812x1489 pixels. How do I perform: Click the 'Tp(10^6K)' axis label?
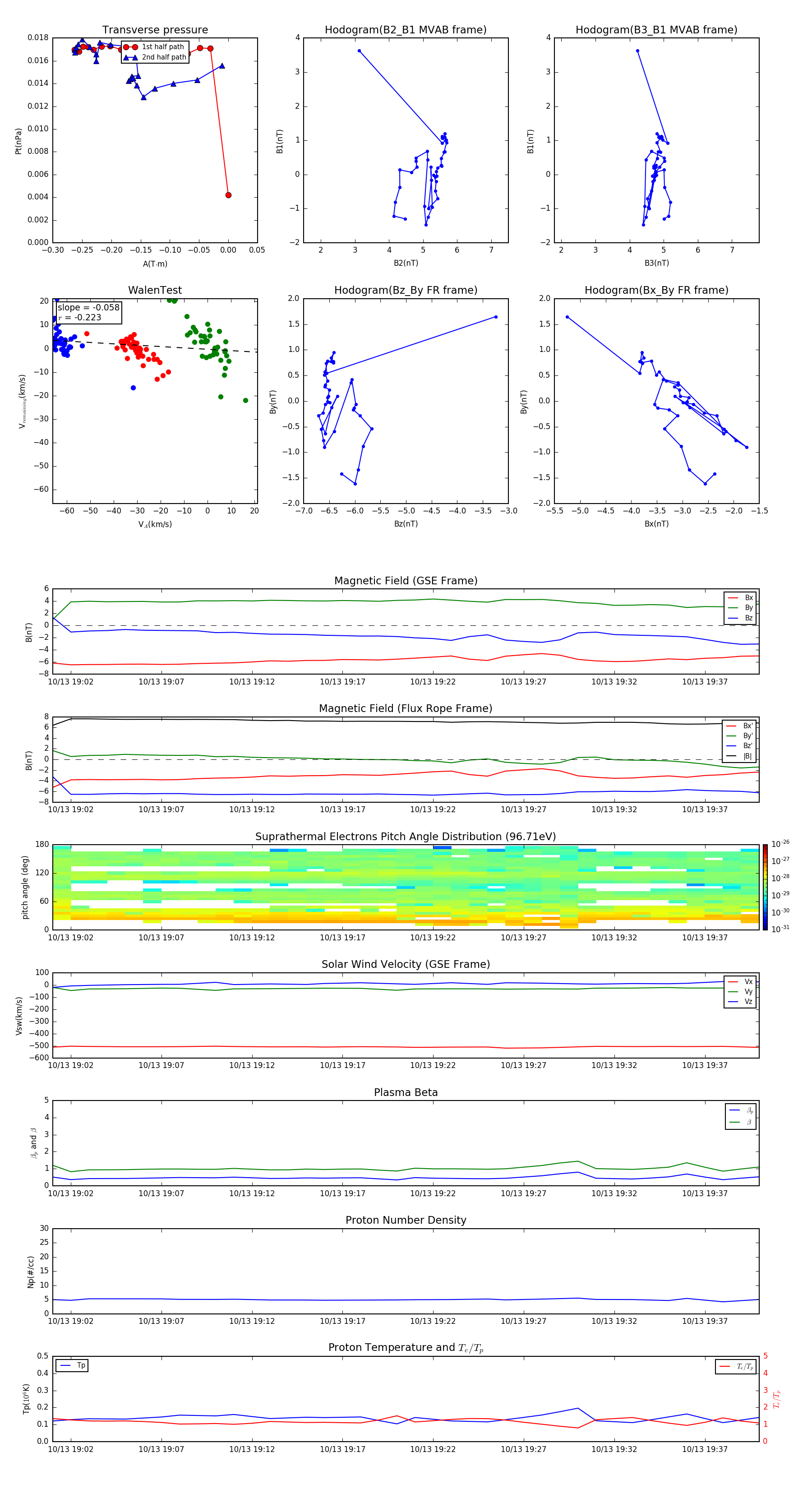pos(26,1399)
